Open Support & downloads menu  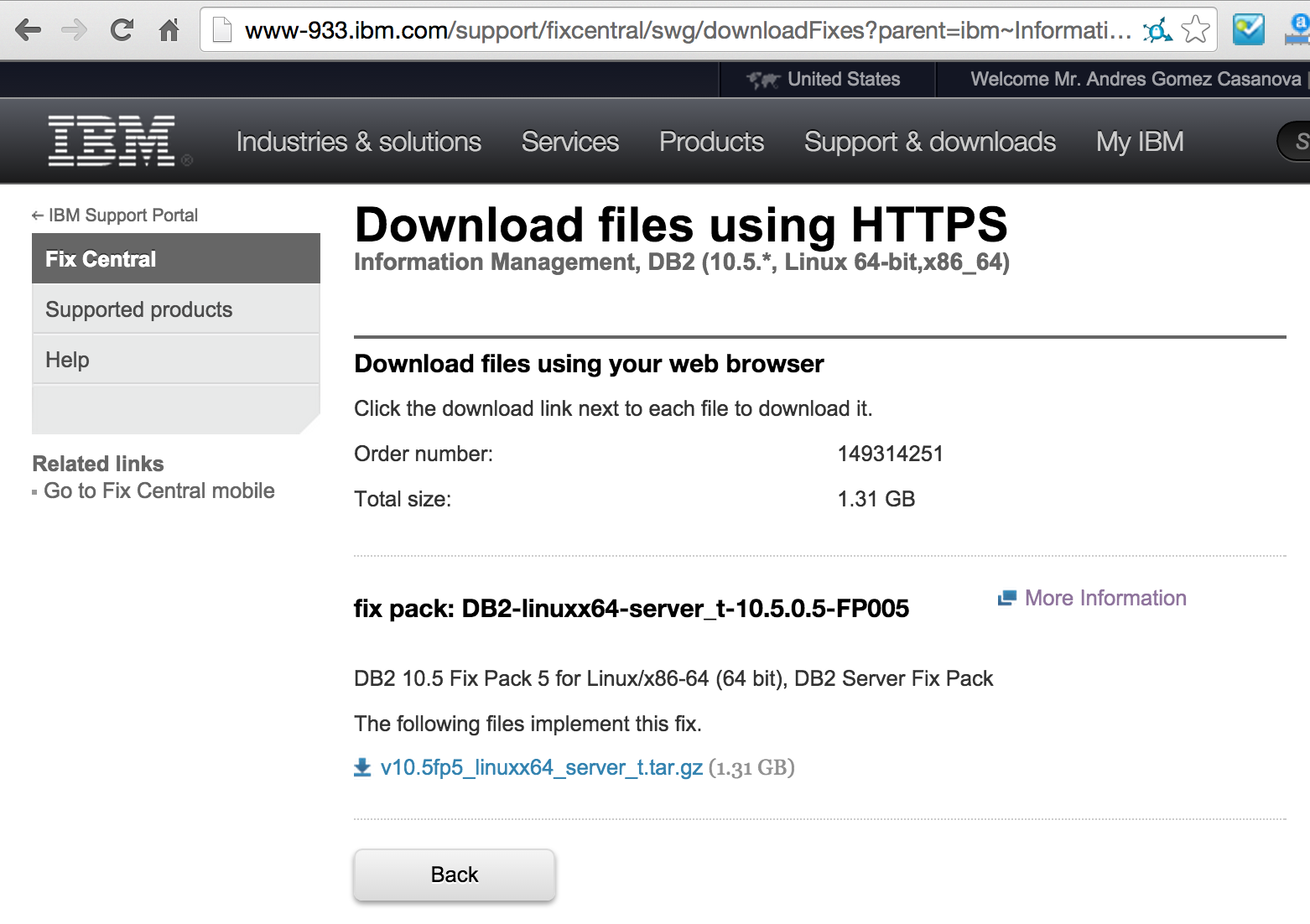[930, 143]
